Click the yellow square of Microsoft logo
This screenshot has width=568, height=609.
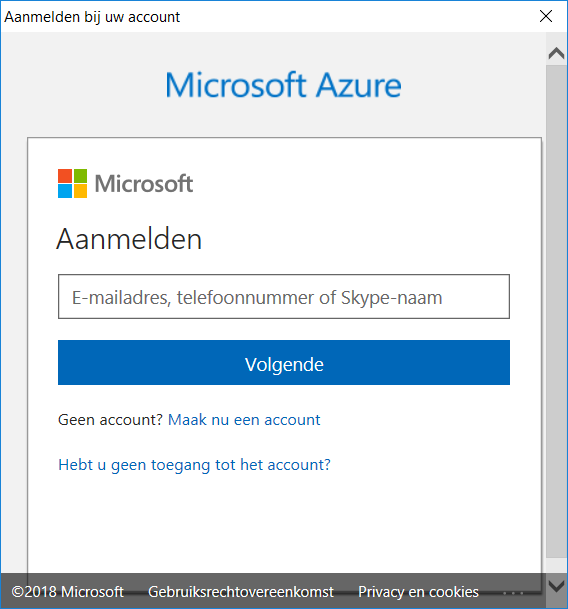pyautogui.click(x=80, y=191)
